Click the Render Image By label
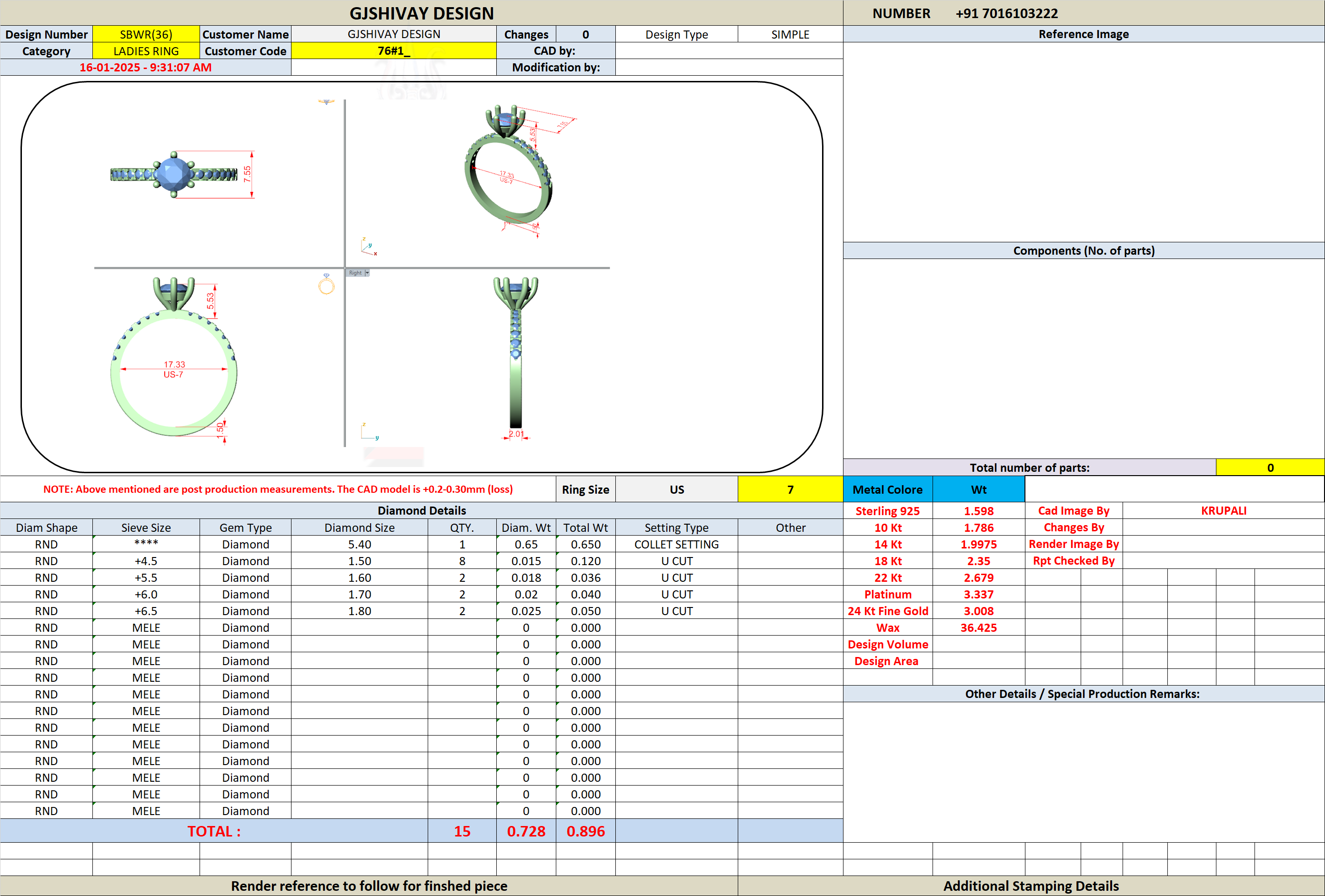The height and width of the screenshot is (896, 1325). [1074, 544]
